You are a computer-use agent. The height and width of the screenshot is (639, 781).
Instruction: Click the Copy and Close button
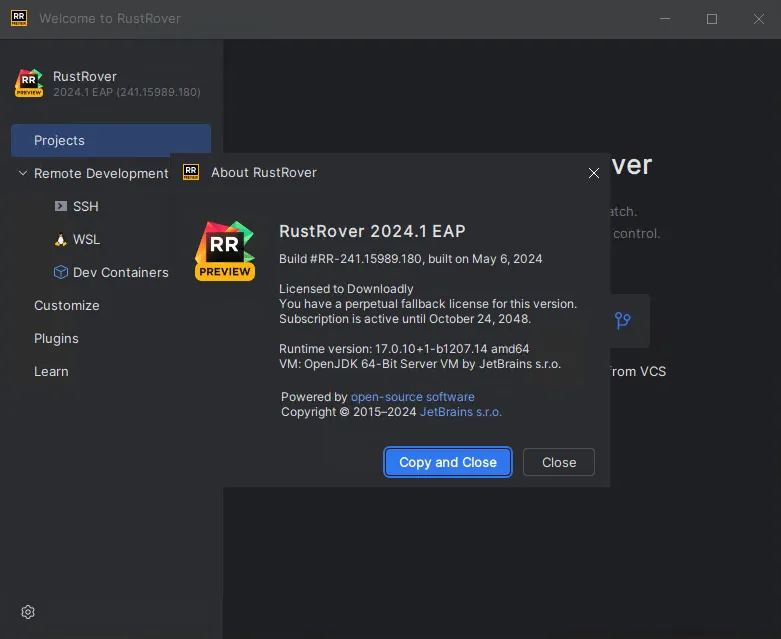tap(448, 462)
